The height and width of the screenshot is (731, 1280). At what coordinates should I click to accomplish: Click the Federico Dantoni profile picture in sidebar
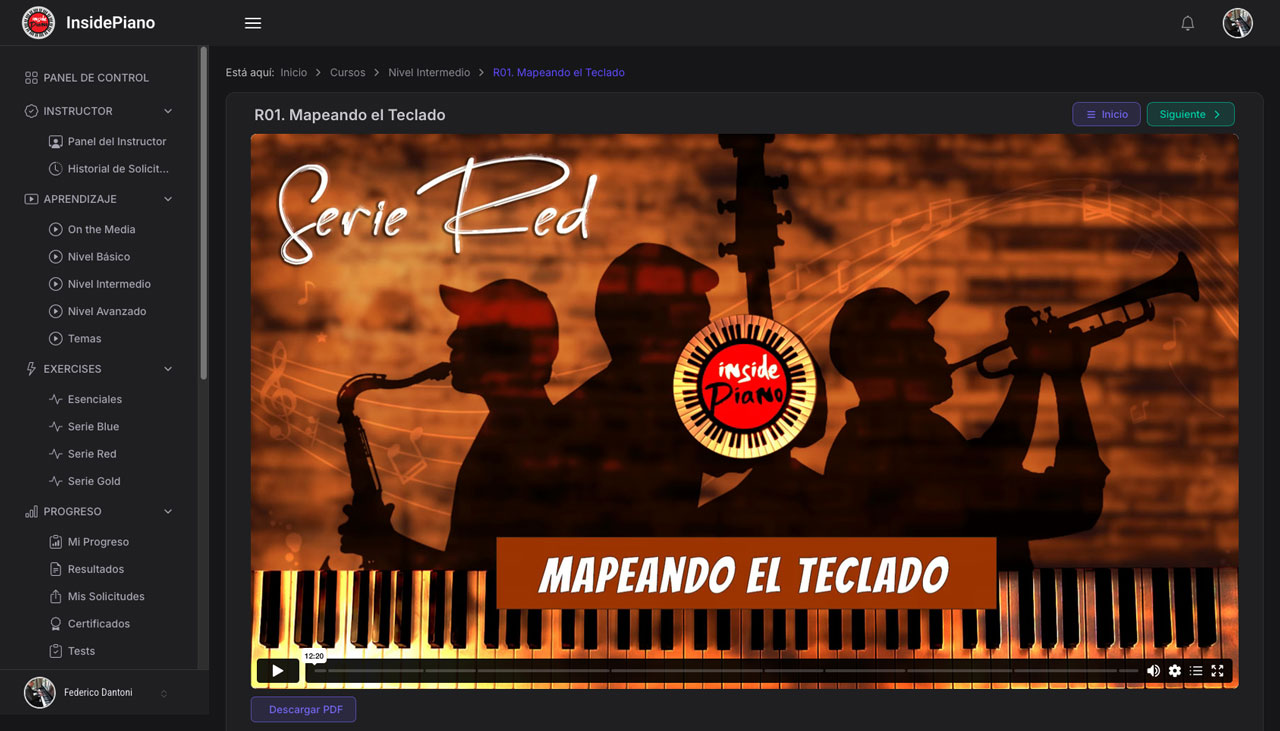(40, 693)
